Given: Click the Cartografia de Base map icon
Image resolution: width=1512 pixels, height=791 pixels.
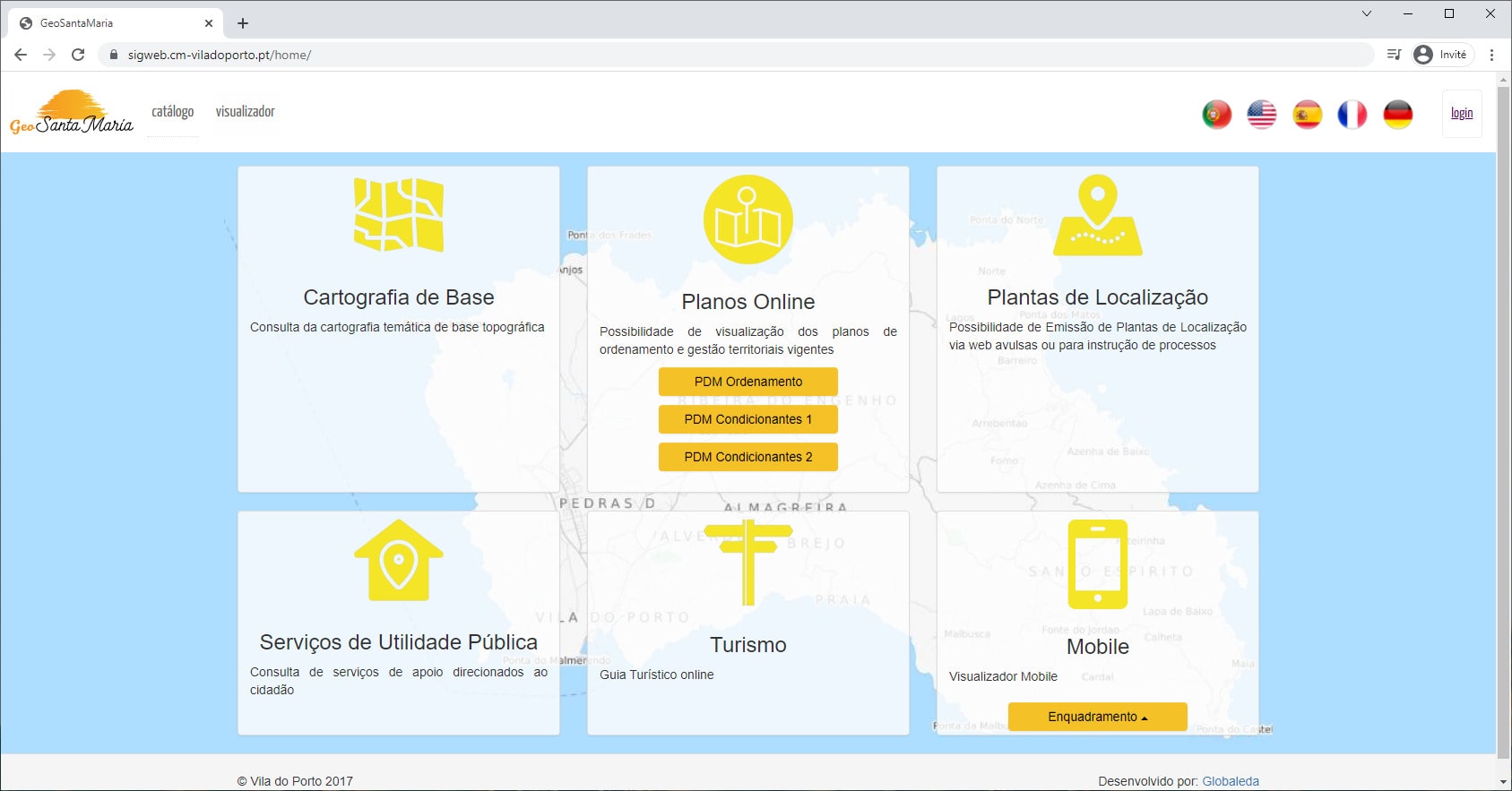Looking at the screenshot, I should (x=399, y=215).
